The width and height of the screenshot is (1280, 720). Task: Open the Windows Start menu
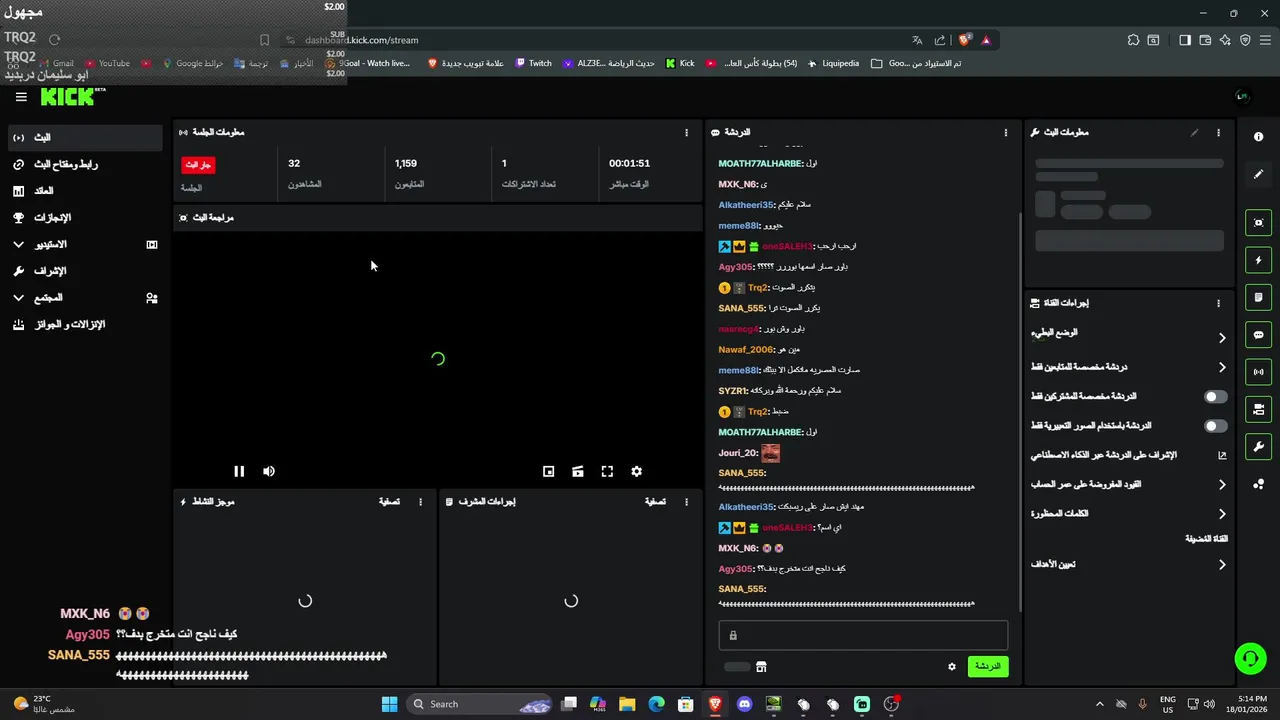click(x=389, y=704)
